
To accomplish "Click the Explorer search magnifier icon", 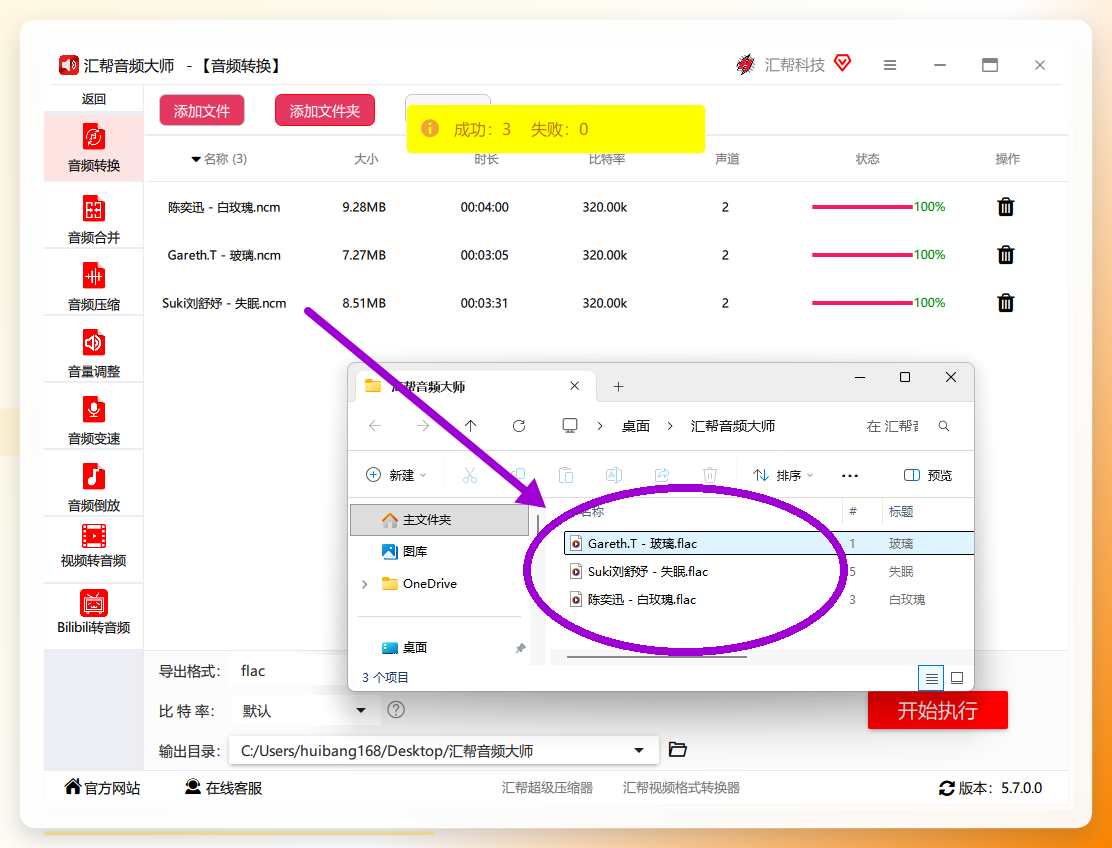I will point(944,426).
